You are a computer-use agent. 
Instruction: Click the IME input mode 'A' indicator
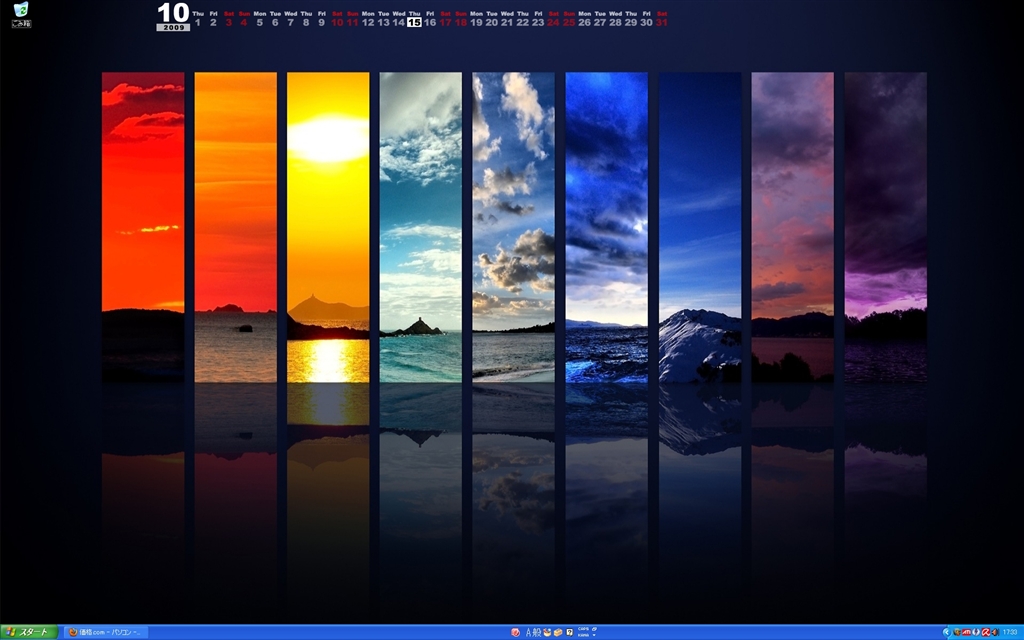point(528,632)
